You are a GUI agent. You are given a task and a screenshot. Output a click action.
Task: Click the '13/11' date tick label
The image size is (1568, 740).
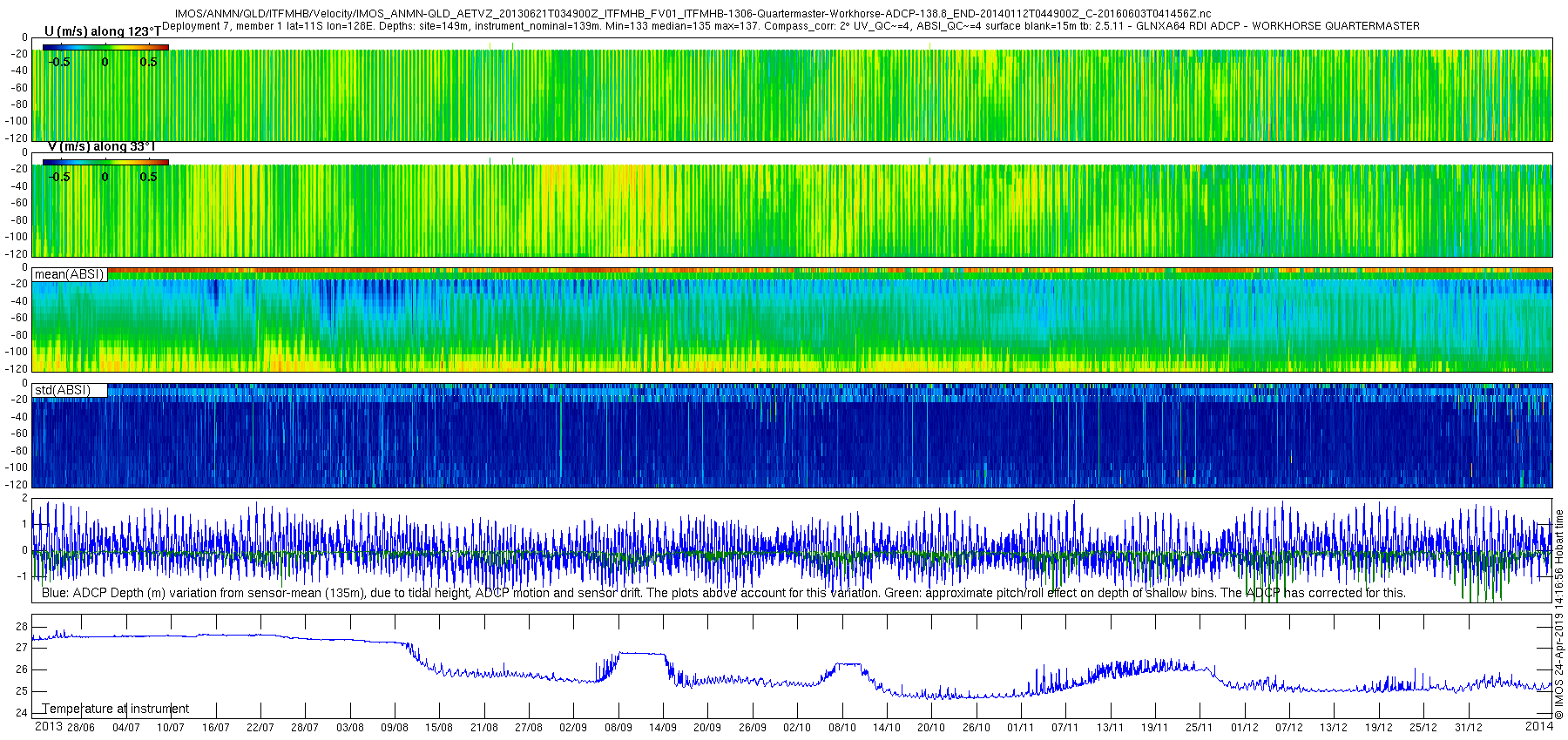[1110, 728]
